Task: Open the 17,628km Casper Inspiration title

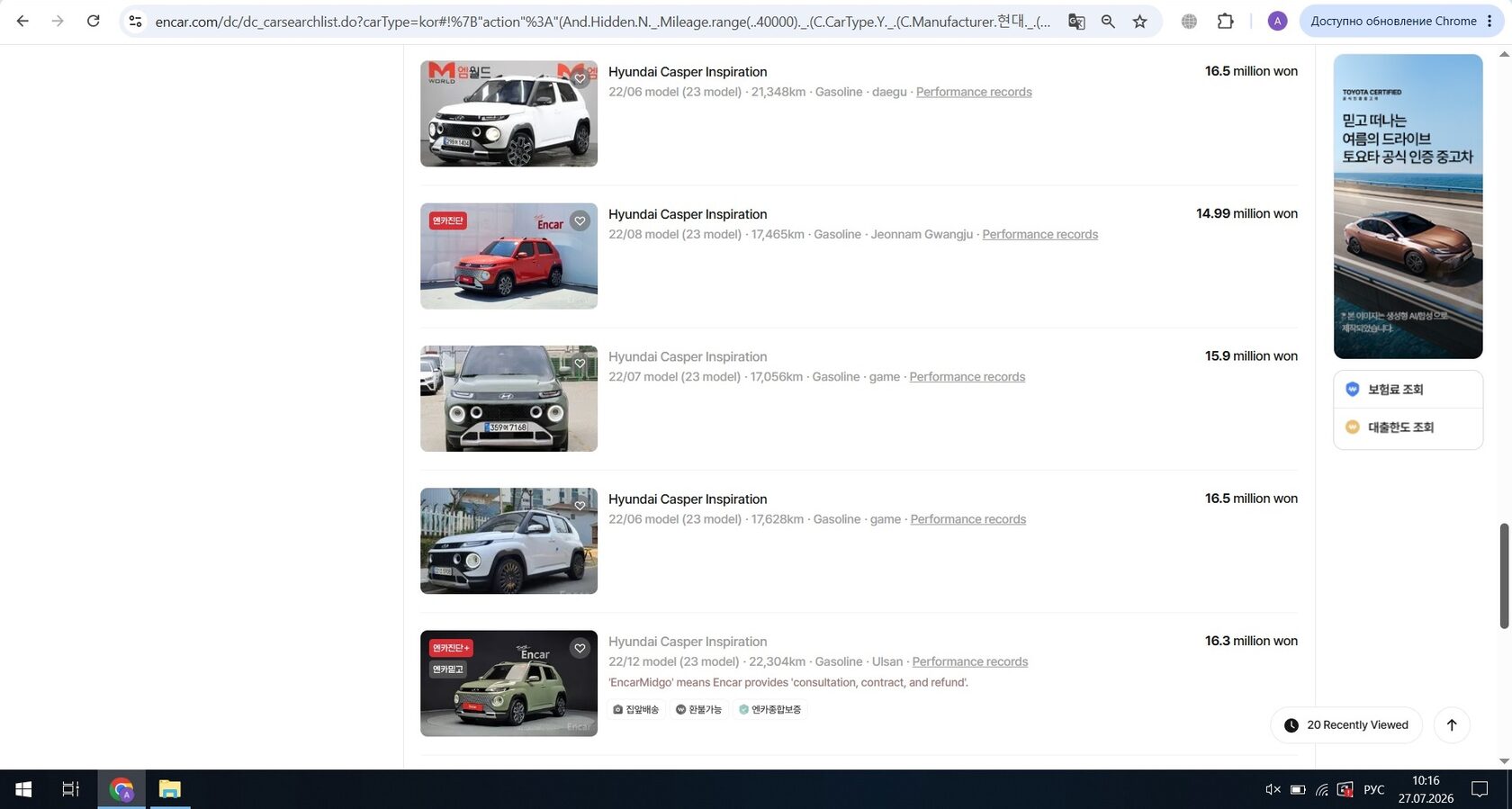Action: (x=688, y=499)
